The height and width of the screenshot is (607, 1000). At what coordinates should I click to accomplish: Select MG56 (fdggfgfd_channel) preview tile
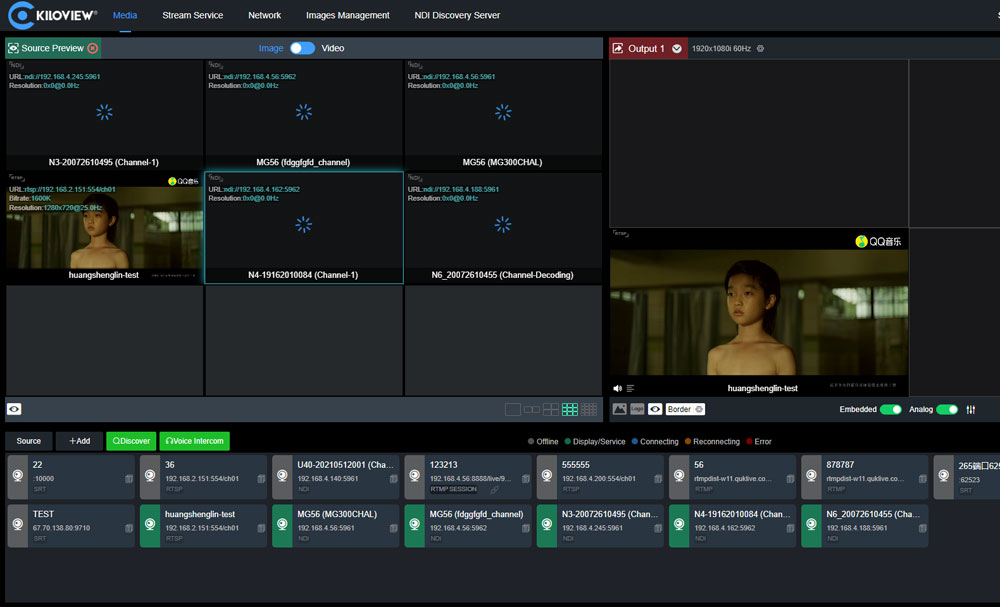[304, 114]
